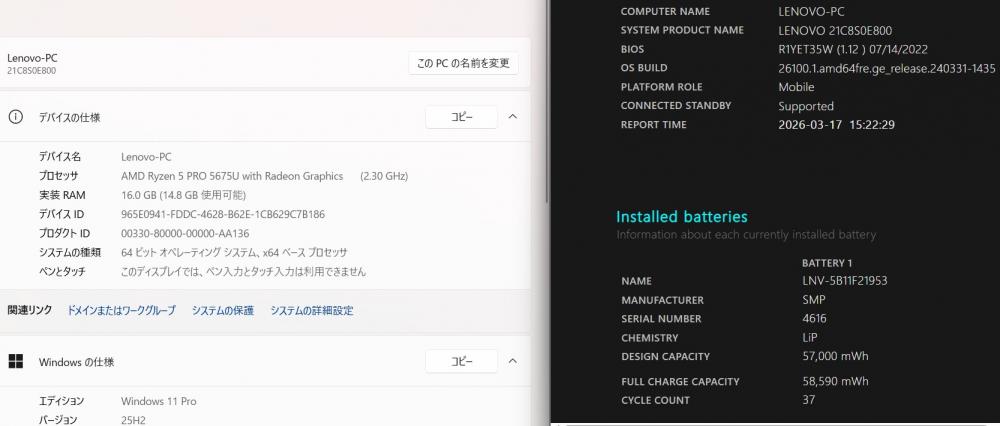
Task: Select battery manufacturer SMP
Action: pos(814,300)
